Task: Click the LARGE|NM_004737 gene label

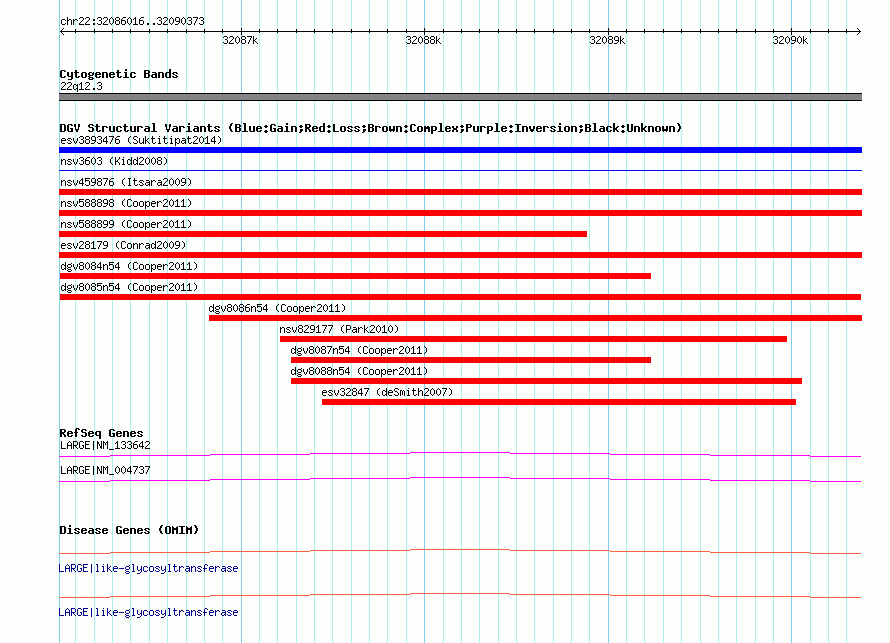Action: 105,470
